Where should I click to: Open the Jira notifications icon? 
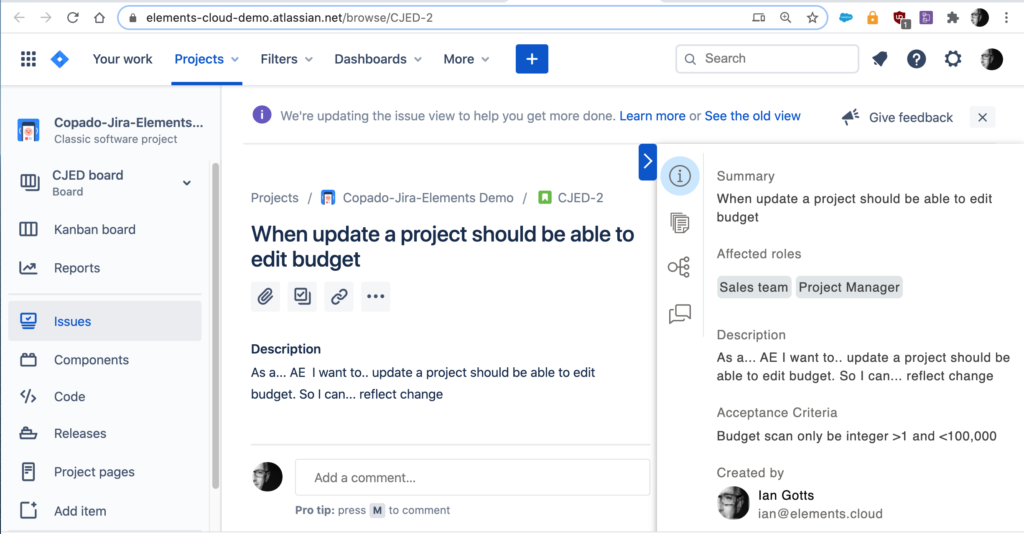click(880, 59)
